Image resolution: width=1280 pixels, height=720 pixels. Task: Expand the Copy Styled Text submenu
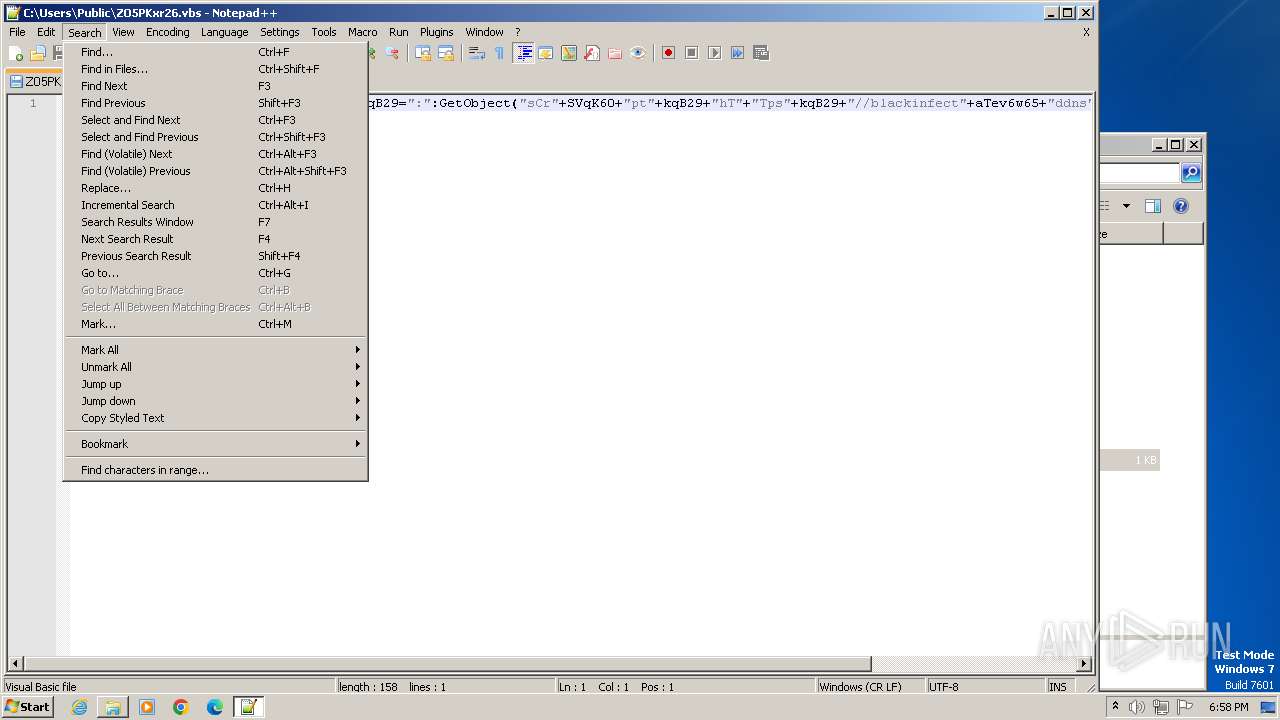[x=215, y=418]
